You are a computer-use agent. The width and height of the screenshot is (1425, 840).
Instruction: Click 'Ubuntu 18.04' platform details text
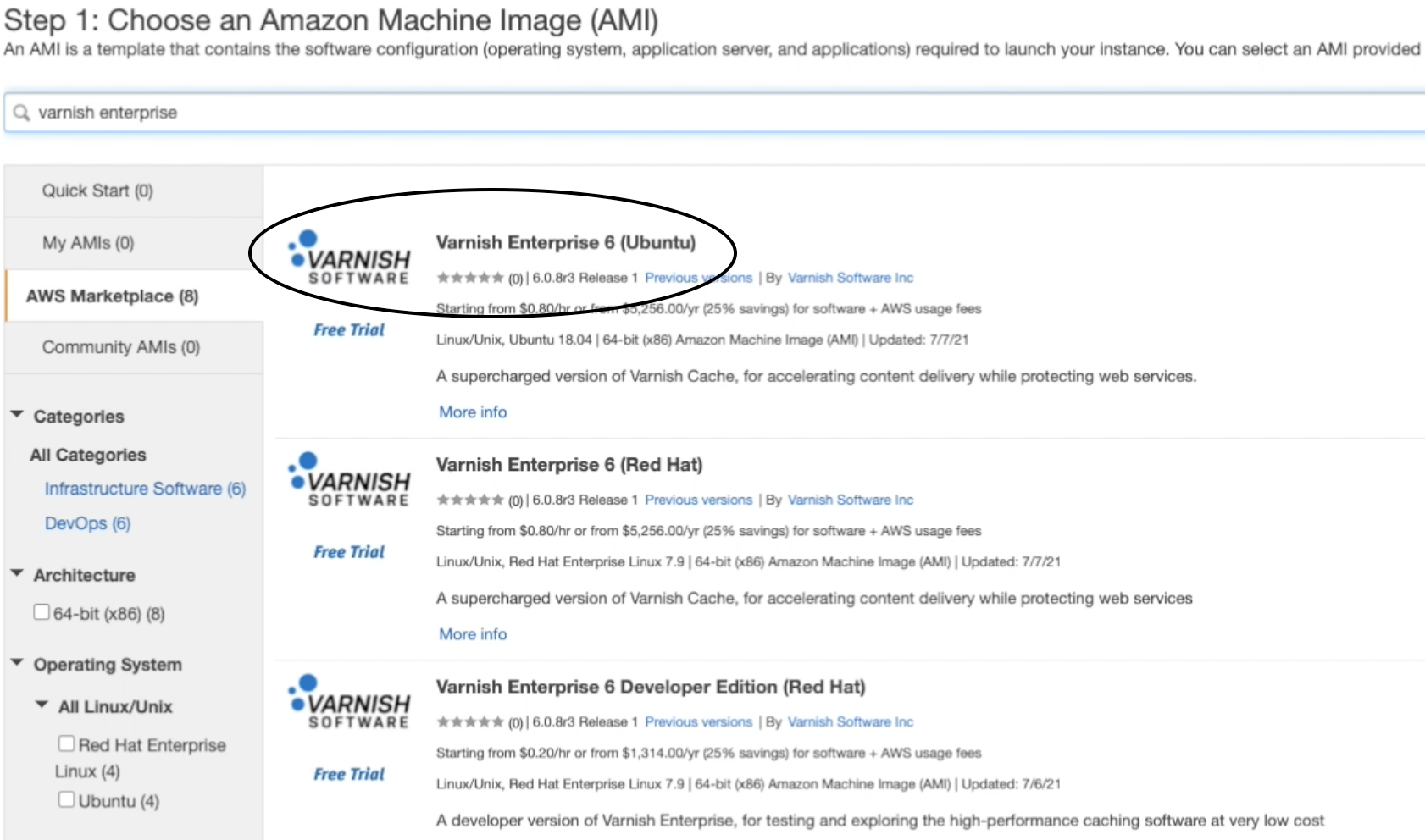(x=550, y=340)
